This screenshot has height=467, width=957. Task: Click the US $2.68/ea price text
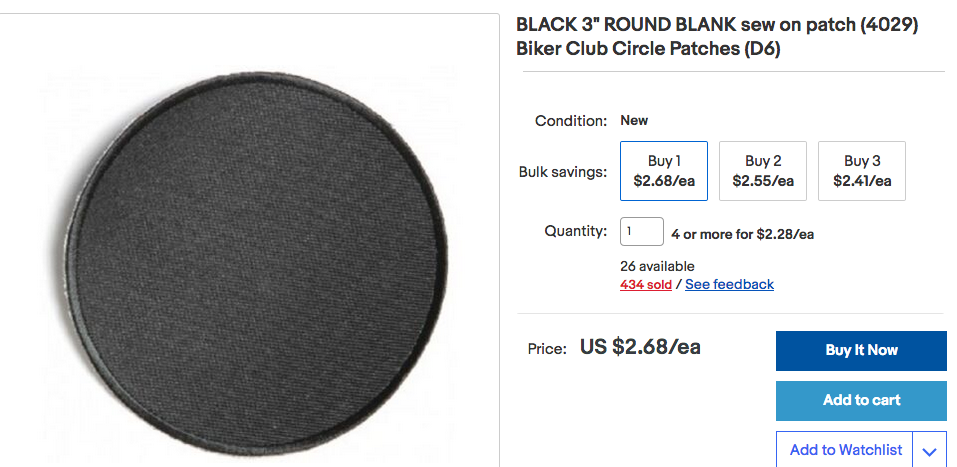(640, 348)
